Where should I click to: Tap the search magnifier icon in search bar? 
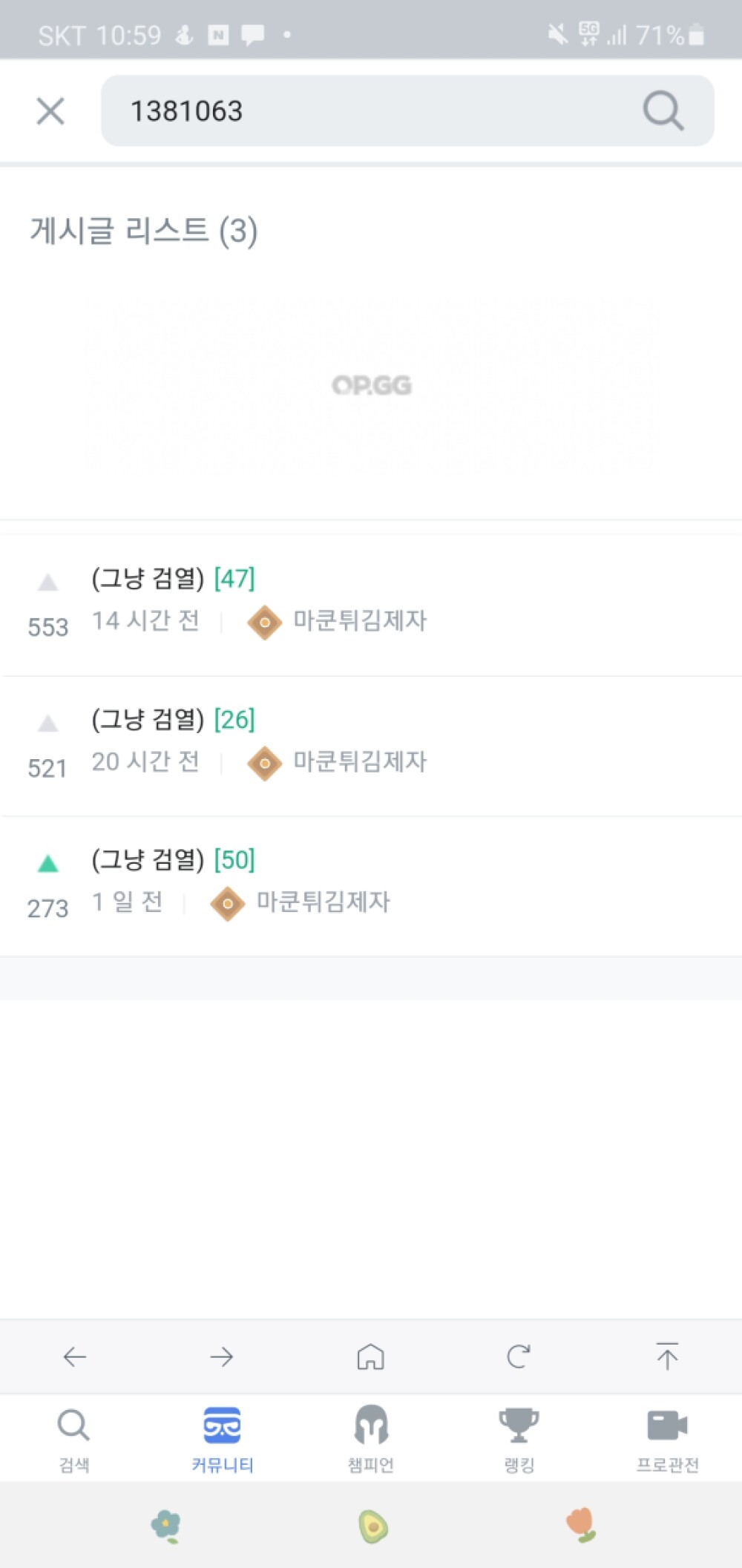pyautogui.click(x=663, y=111)
